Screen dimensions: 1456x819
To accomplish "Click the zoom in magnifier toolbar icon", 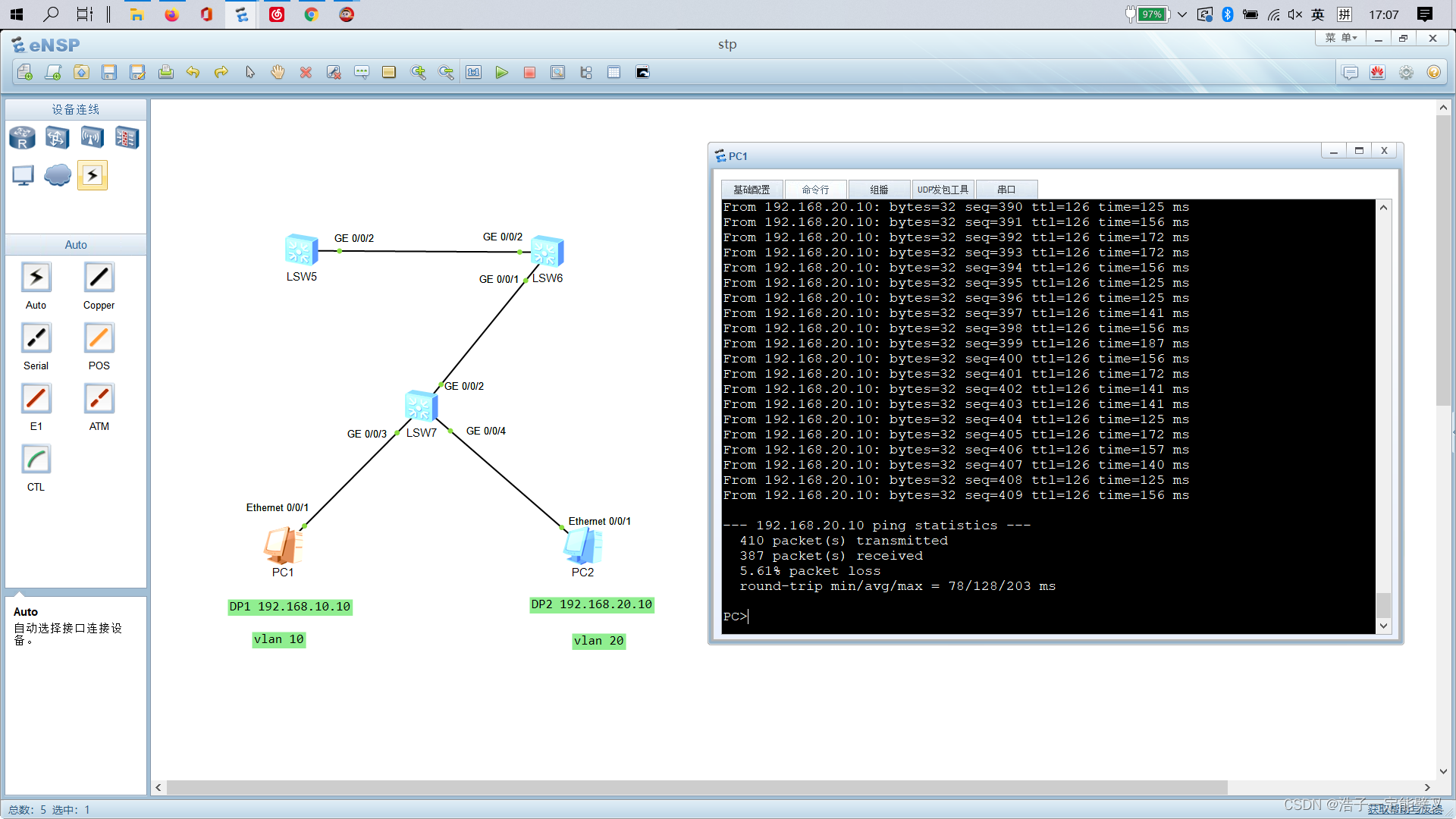I will (x=418, y=73).
